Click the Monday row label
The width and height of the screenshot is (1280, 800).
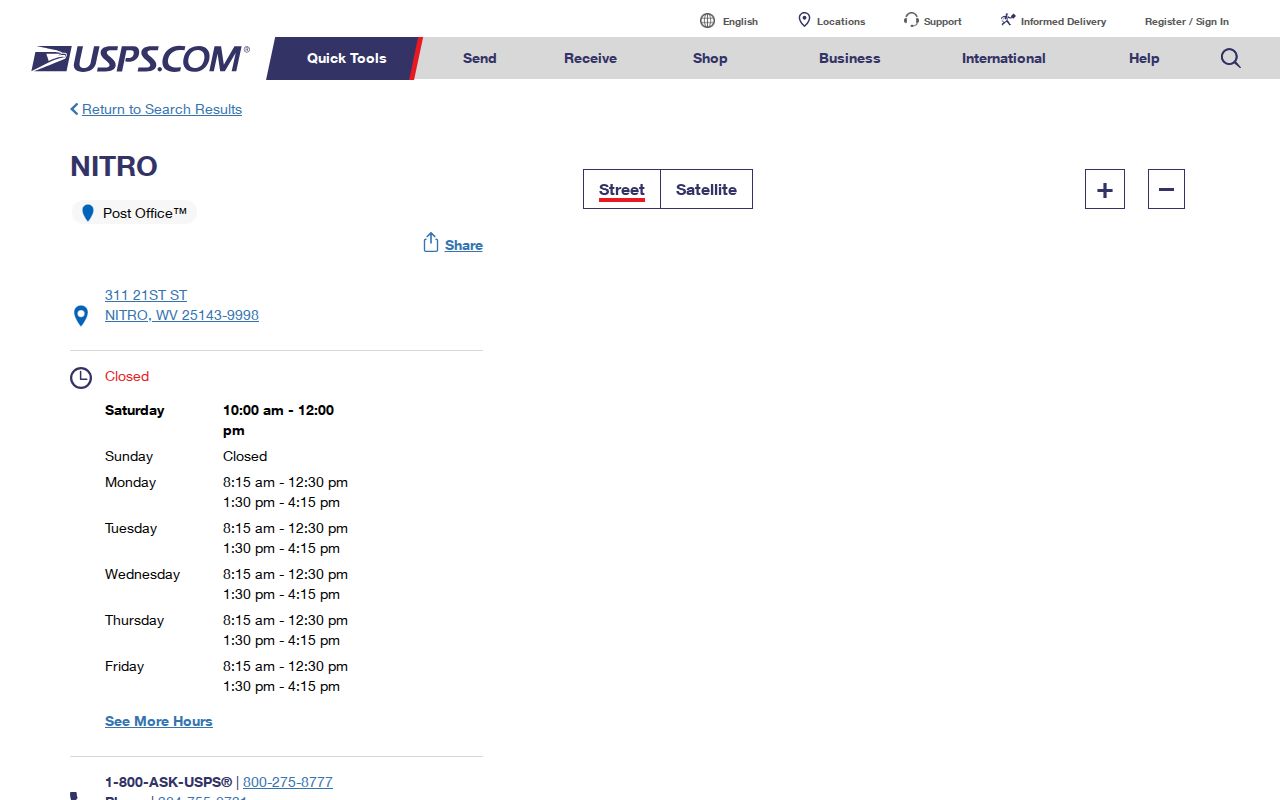point(130,482)
